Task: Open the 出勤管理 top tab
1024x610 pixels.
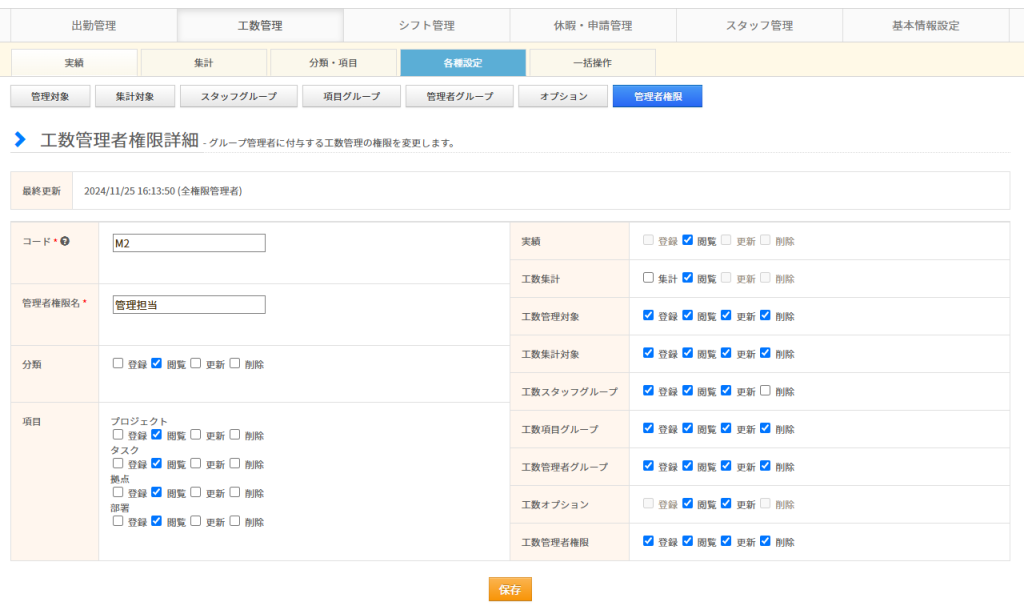Action: point(93,25)
